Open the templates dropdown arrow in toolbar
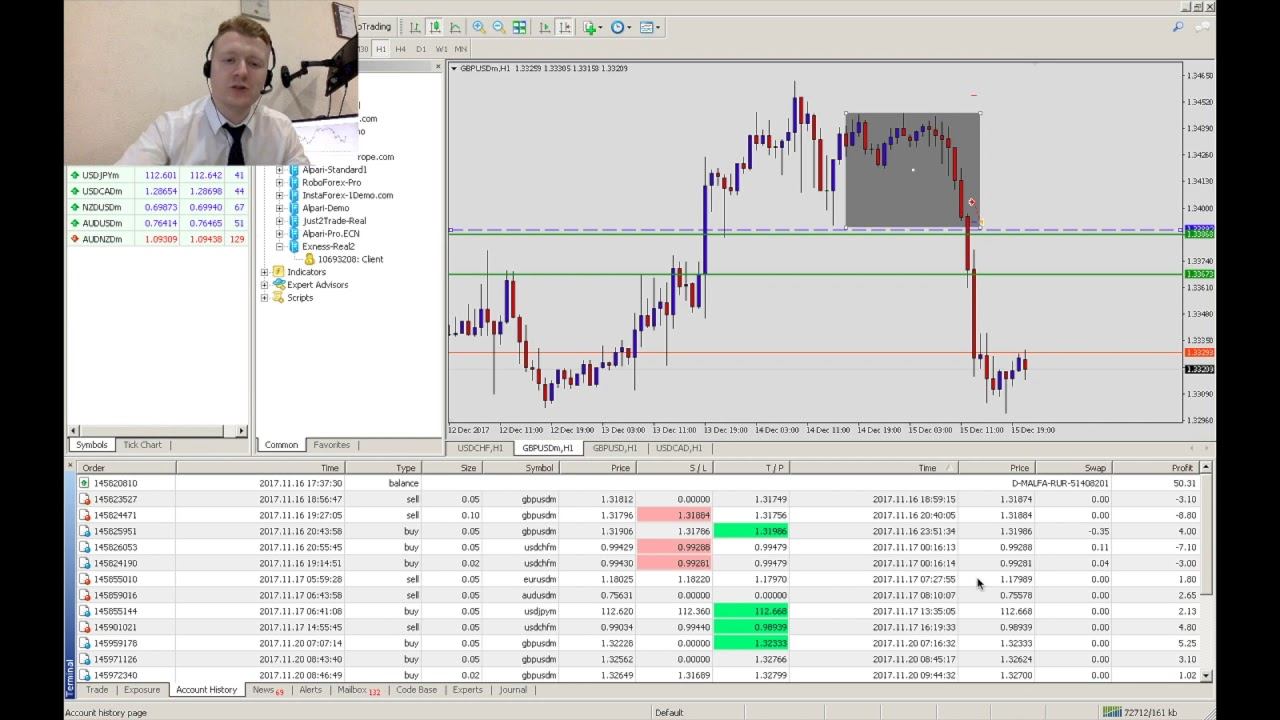Viewport: 1280px width, 720px height. coord(658,28)
